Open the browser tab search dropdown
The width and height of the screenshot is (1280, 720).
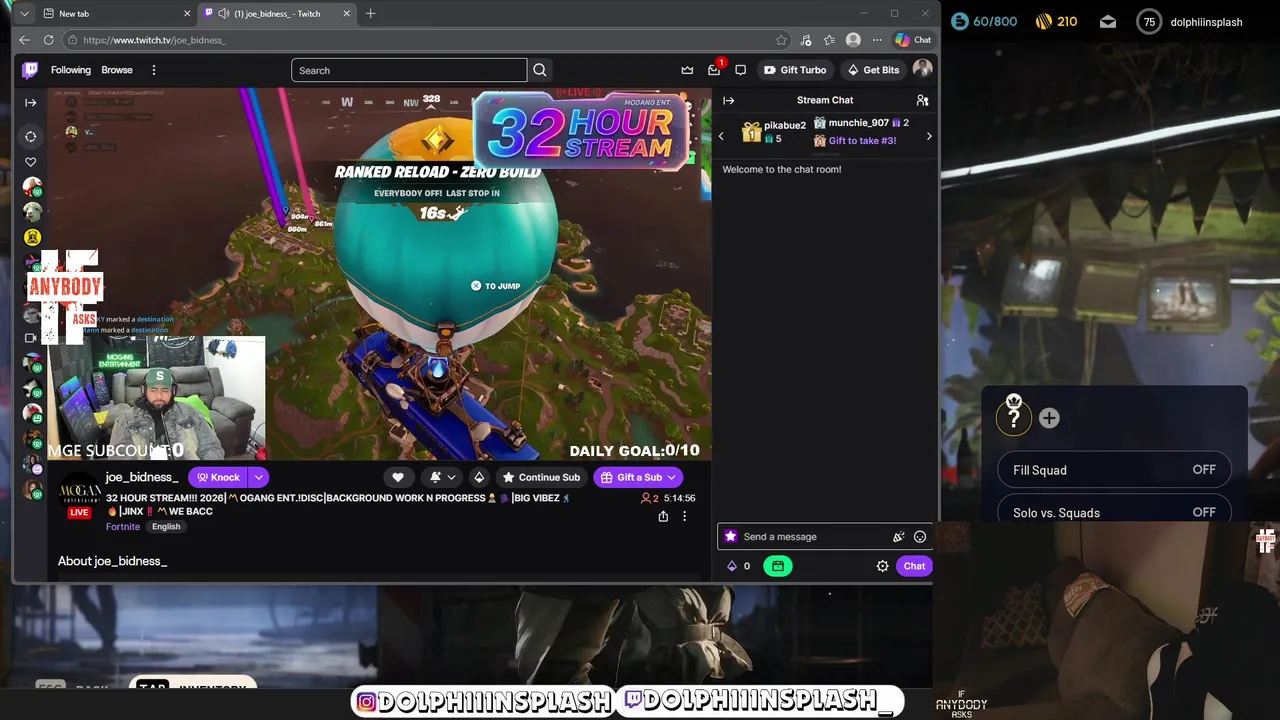click(x=24, y=13)
